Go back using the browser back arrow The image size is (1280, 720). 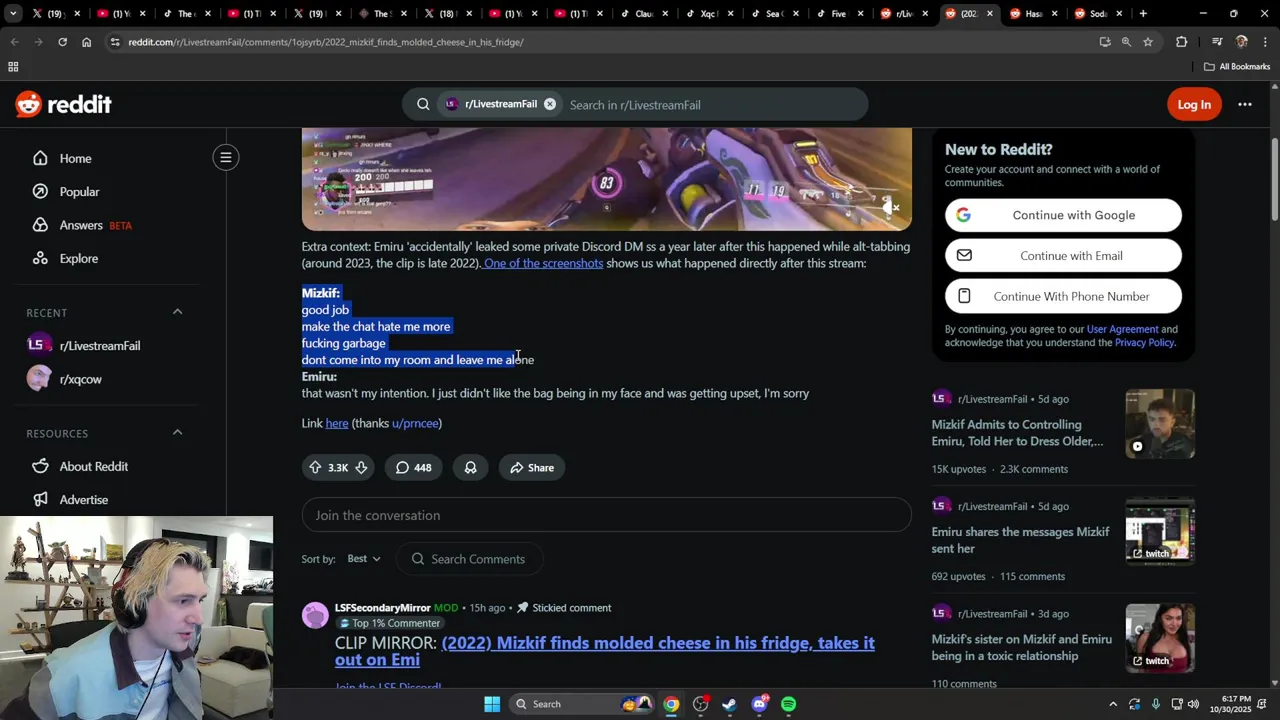[14, 42]
